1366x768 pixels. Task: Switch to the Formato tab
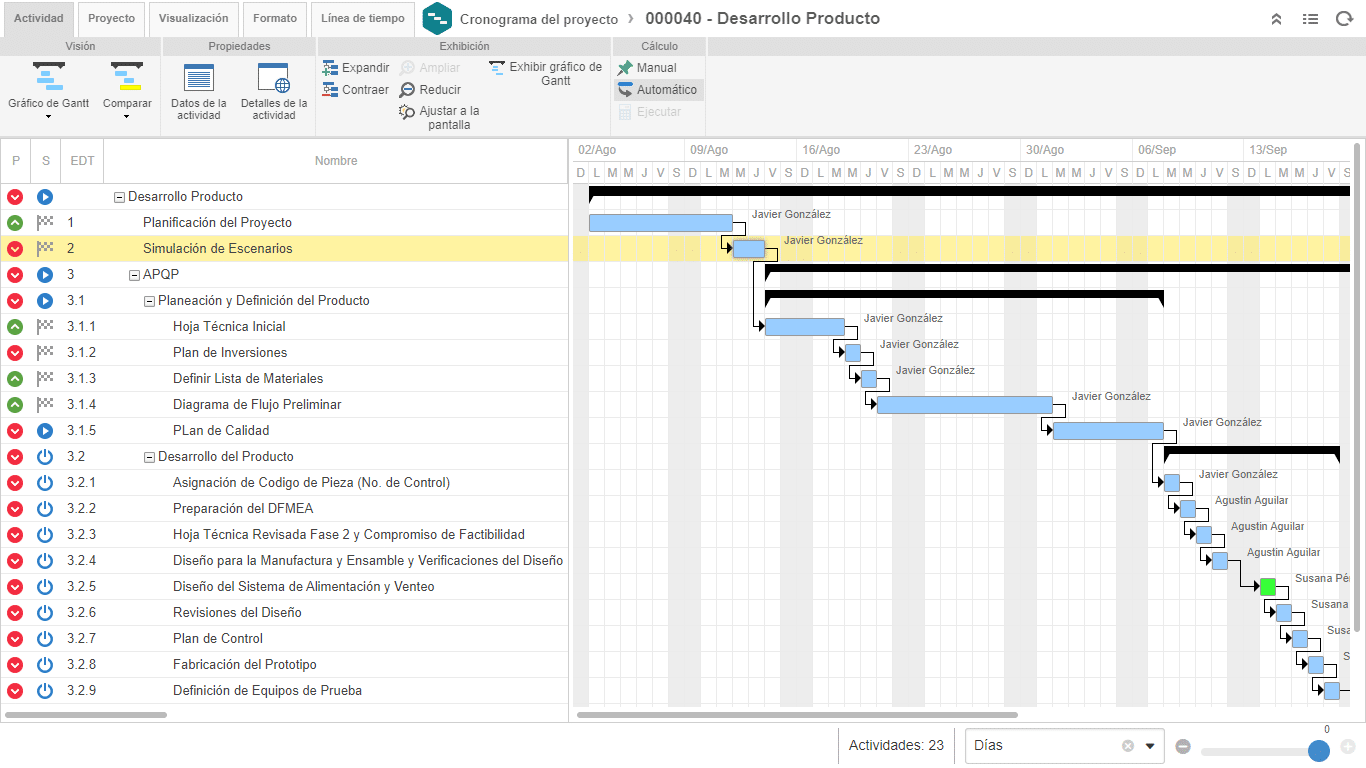(x=274, y=19)
